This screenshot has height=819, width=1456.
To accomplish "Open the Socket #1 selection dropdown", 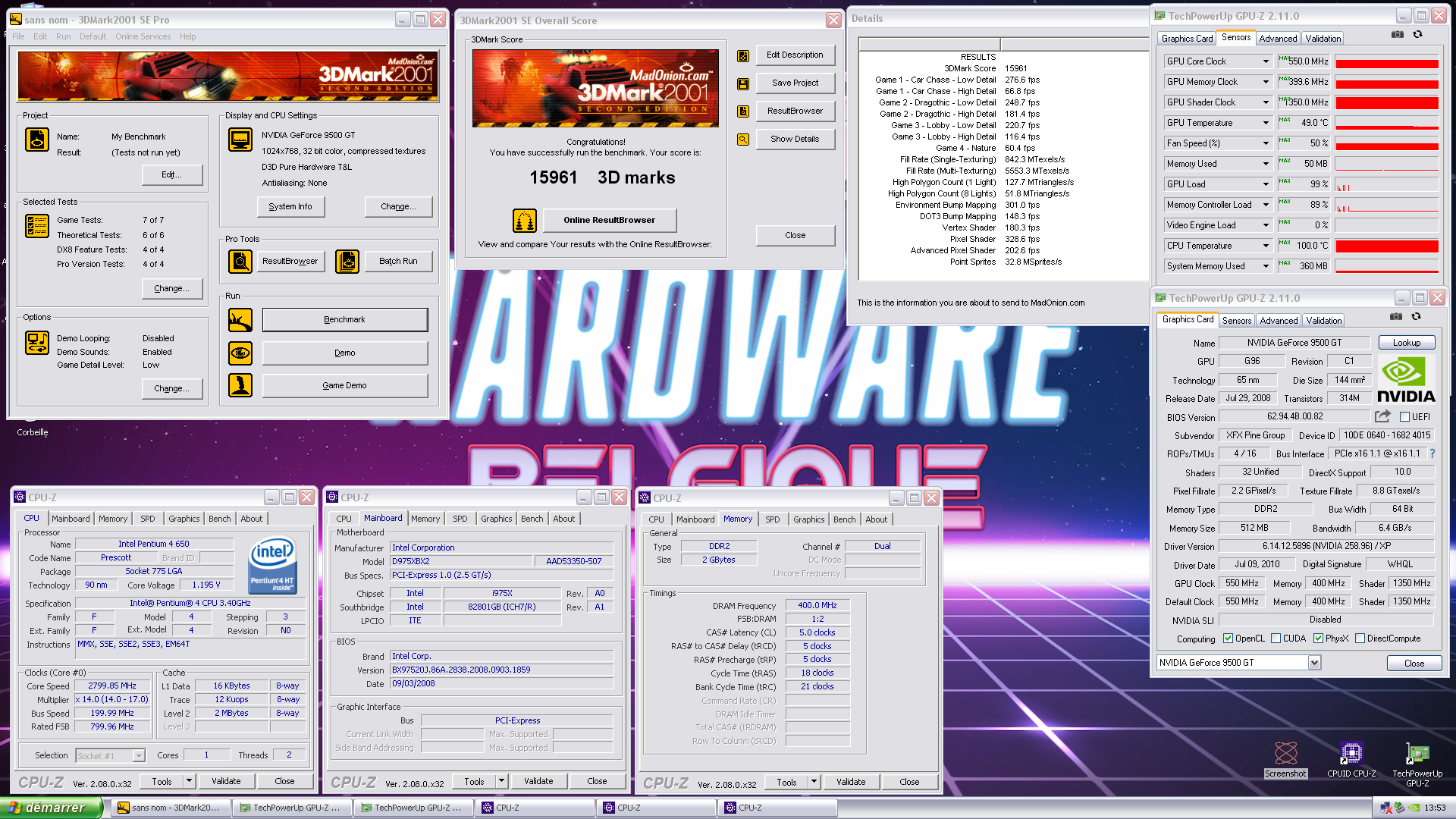I will point(138,756).
